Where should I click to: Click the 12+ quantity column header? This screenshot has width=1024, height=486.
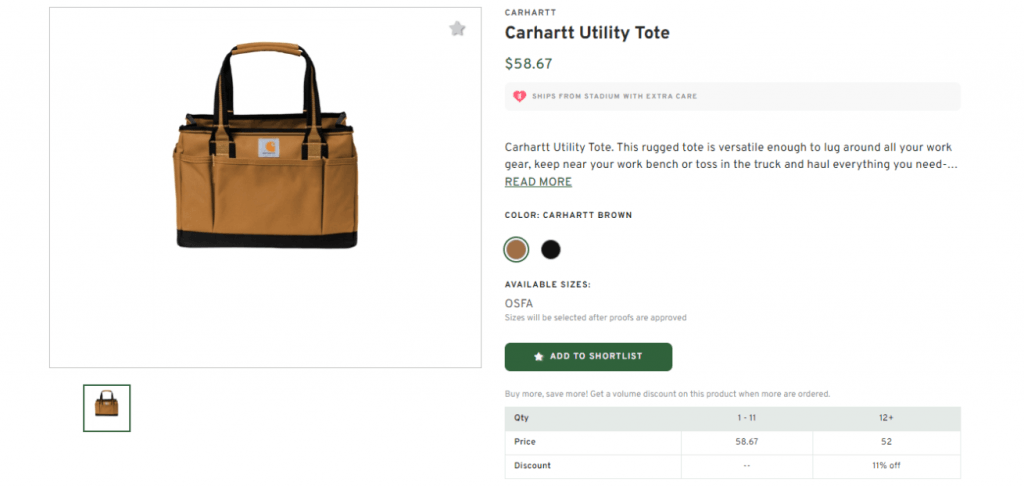click(886, 418)
